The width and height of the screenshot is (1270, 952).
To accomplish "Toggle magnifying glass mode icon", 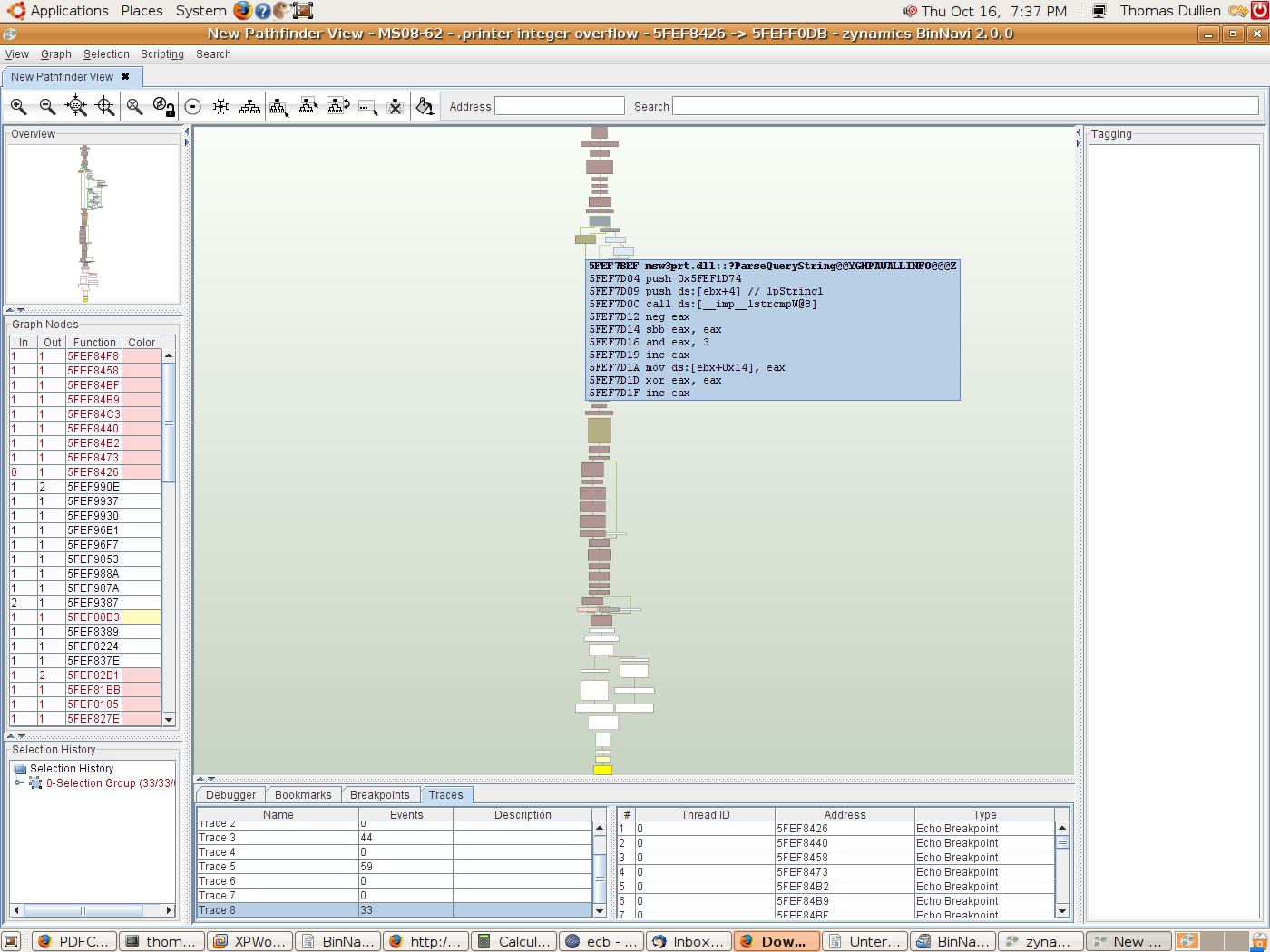I will 134,106.
